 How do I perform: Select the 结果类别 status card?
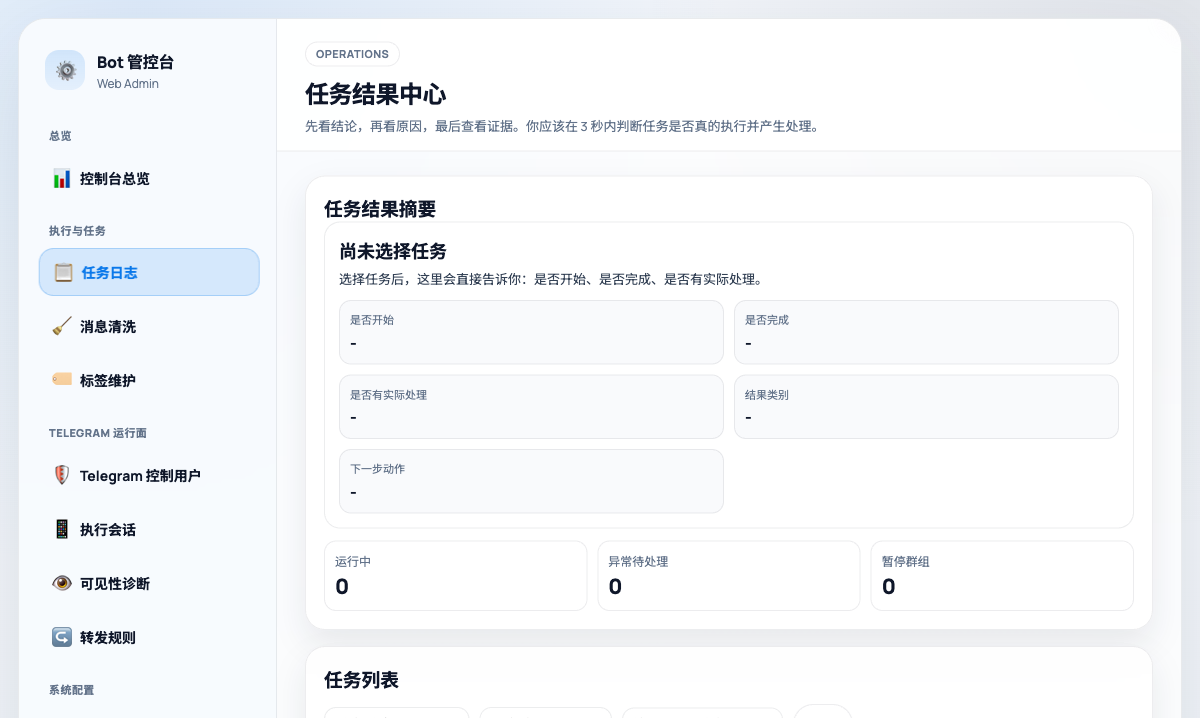[x=926, y=406]
